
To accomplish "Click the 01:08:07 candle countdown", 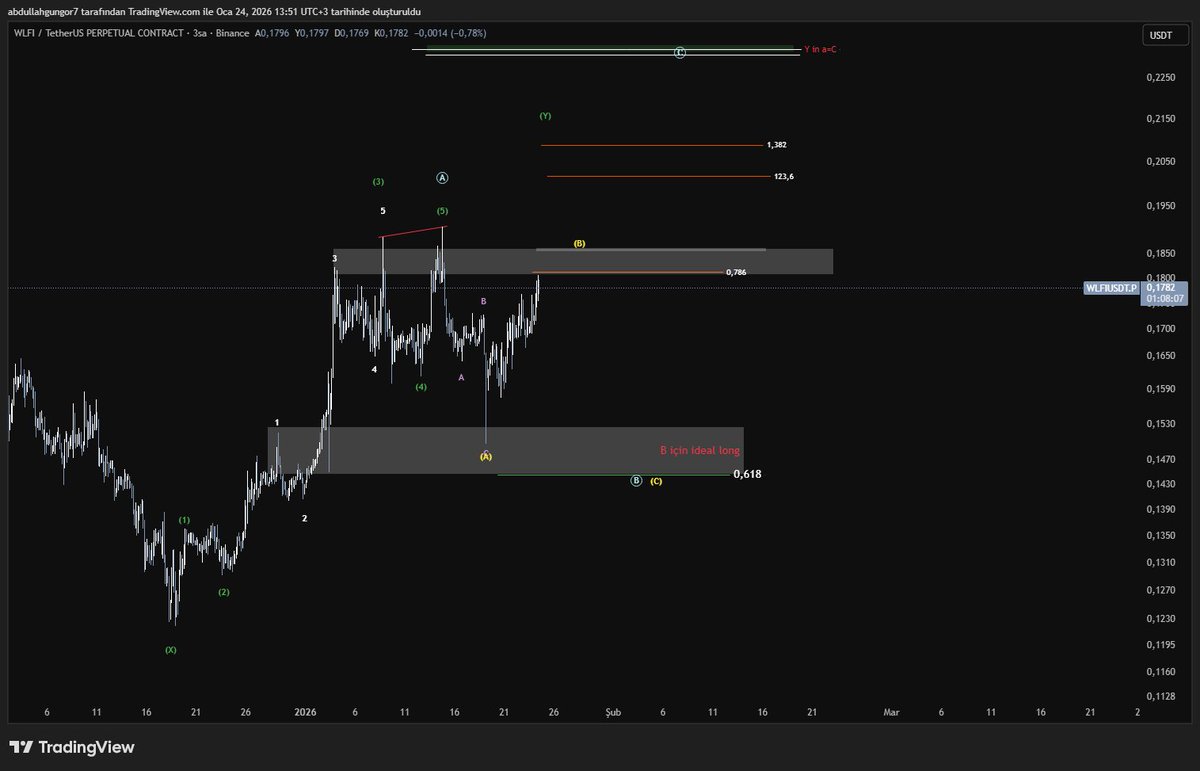I will pyautogui.click(x=1165, y=298).
